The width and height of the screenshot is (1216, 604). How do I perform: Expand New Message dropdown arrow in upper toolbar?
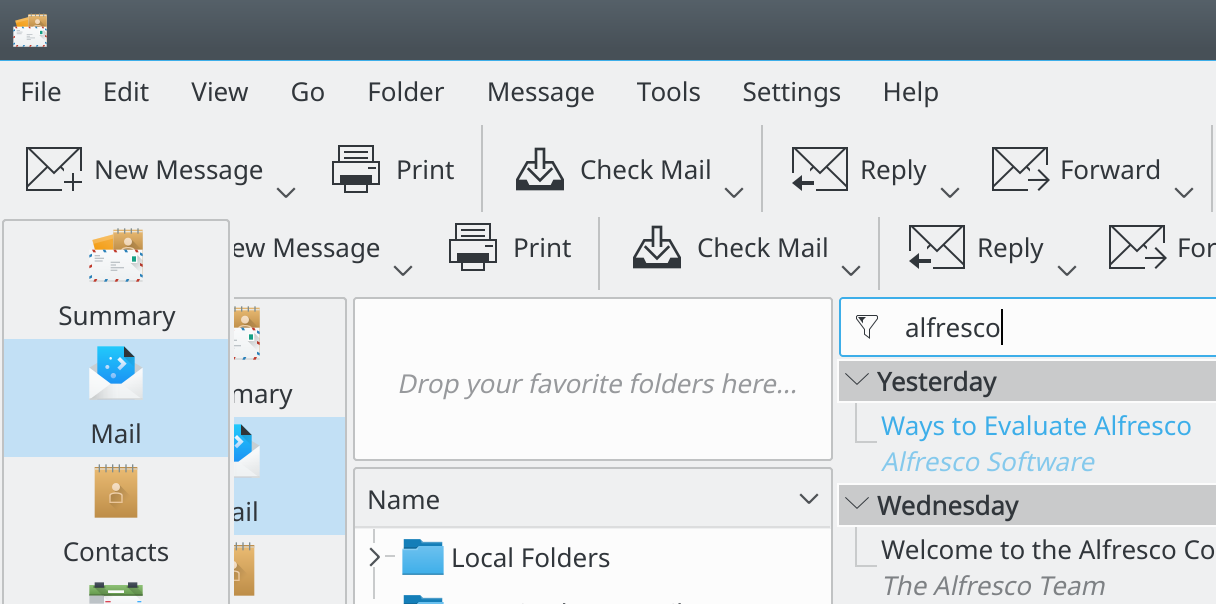286,192
